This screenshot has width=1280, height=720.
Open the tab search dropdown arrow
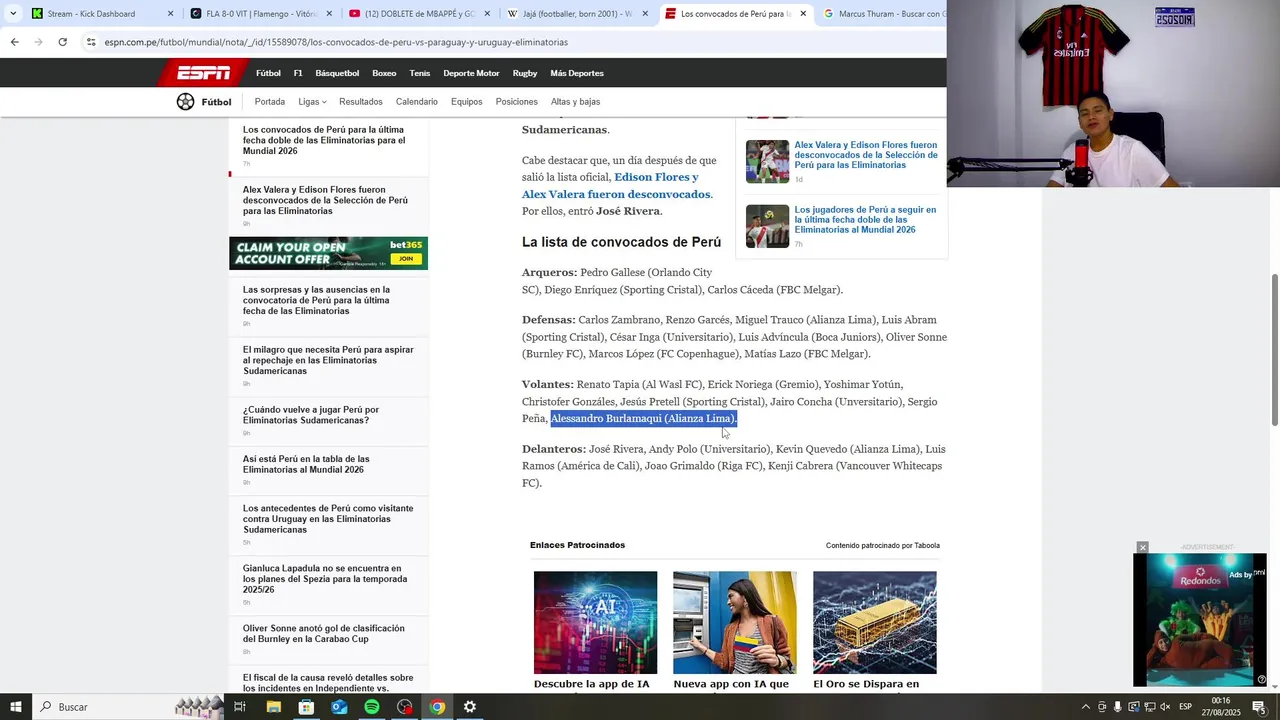[13, 14]
